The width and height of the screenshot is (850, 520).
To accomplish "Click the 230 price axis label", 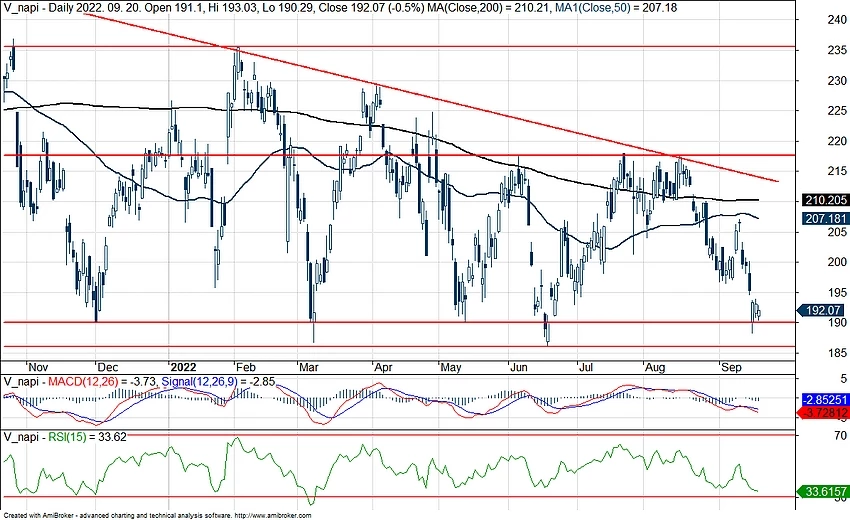I will (x=837, y=80).
